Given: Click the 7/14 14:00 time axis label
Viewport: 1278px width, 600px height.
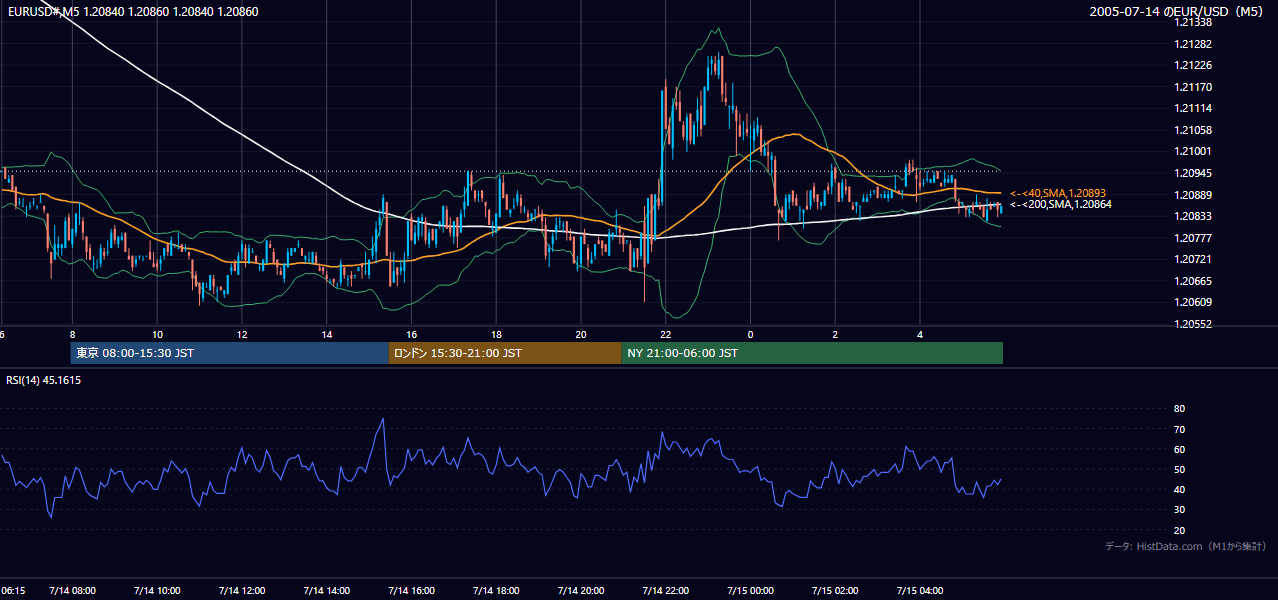Looking at the screenshot, I should (327, 591).
